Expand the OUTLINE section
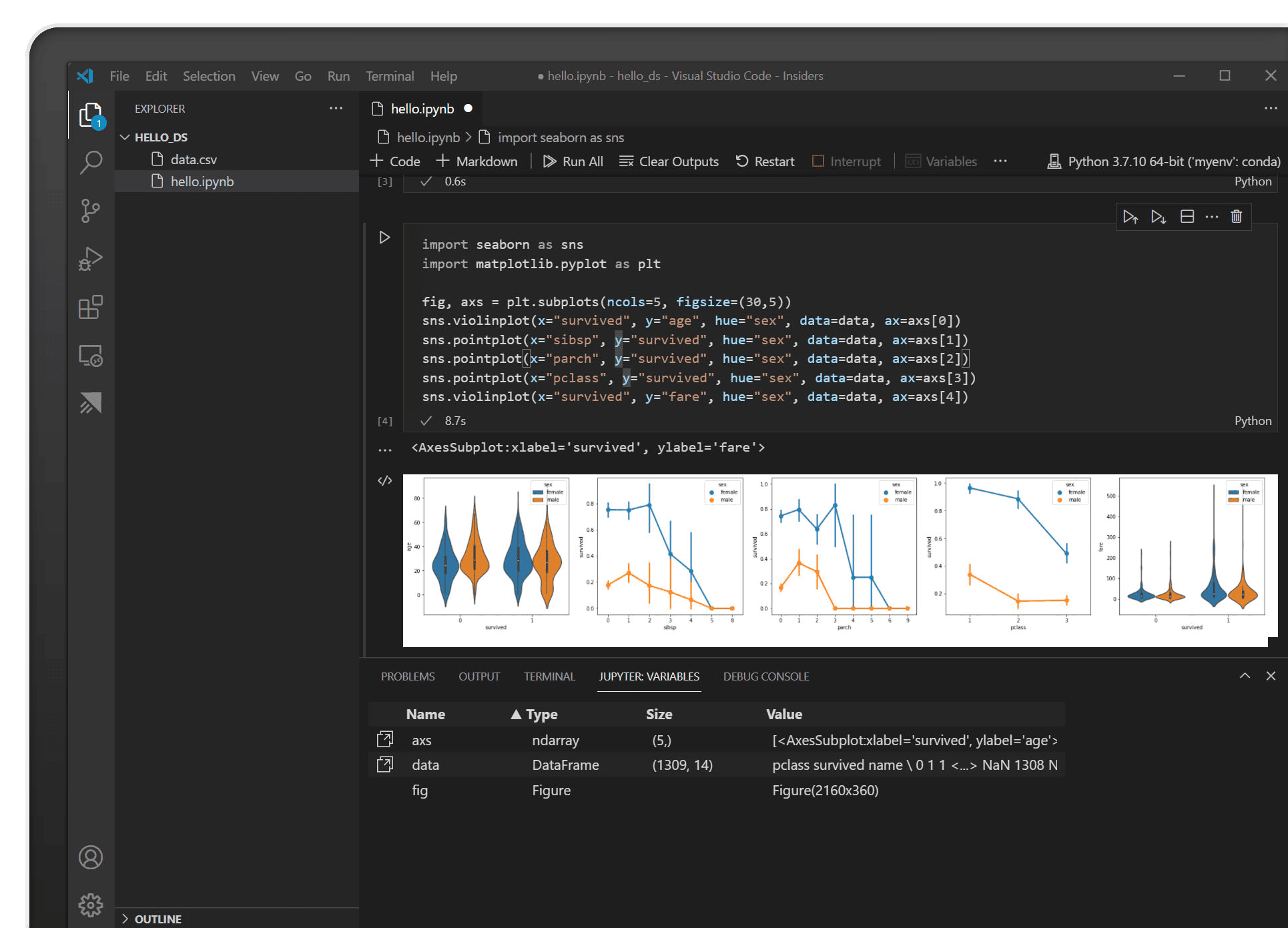The height and width of the screenshot is (928, 1288). 157,919
